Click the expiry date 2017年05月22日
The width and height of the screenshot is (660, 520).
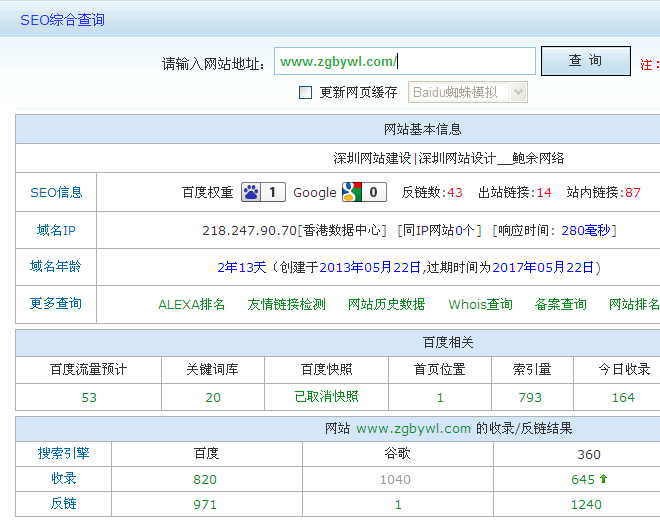coord(543,267)
